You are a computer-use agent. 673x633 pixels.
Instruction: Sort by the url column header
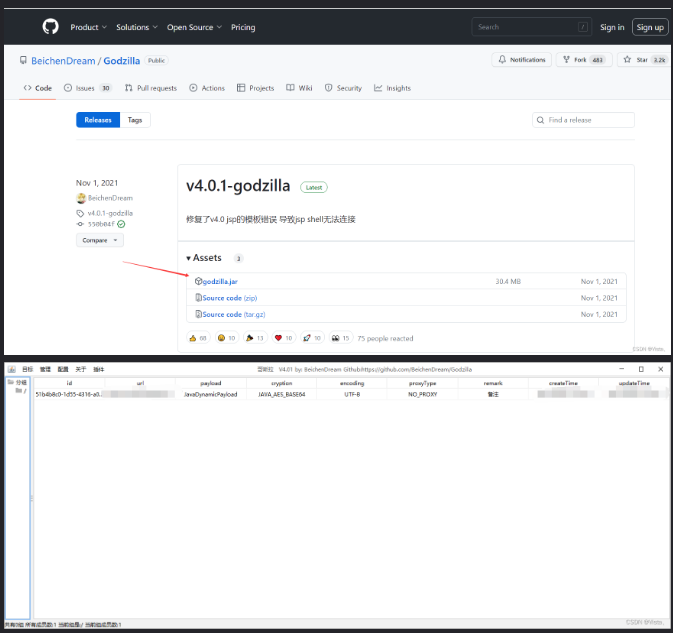point(140,383)
